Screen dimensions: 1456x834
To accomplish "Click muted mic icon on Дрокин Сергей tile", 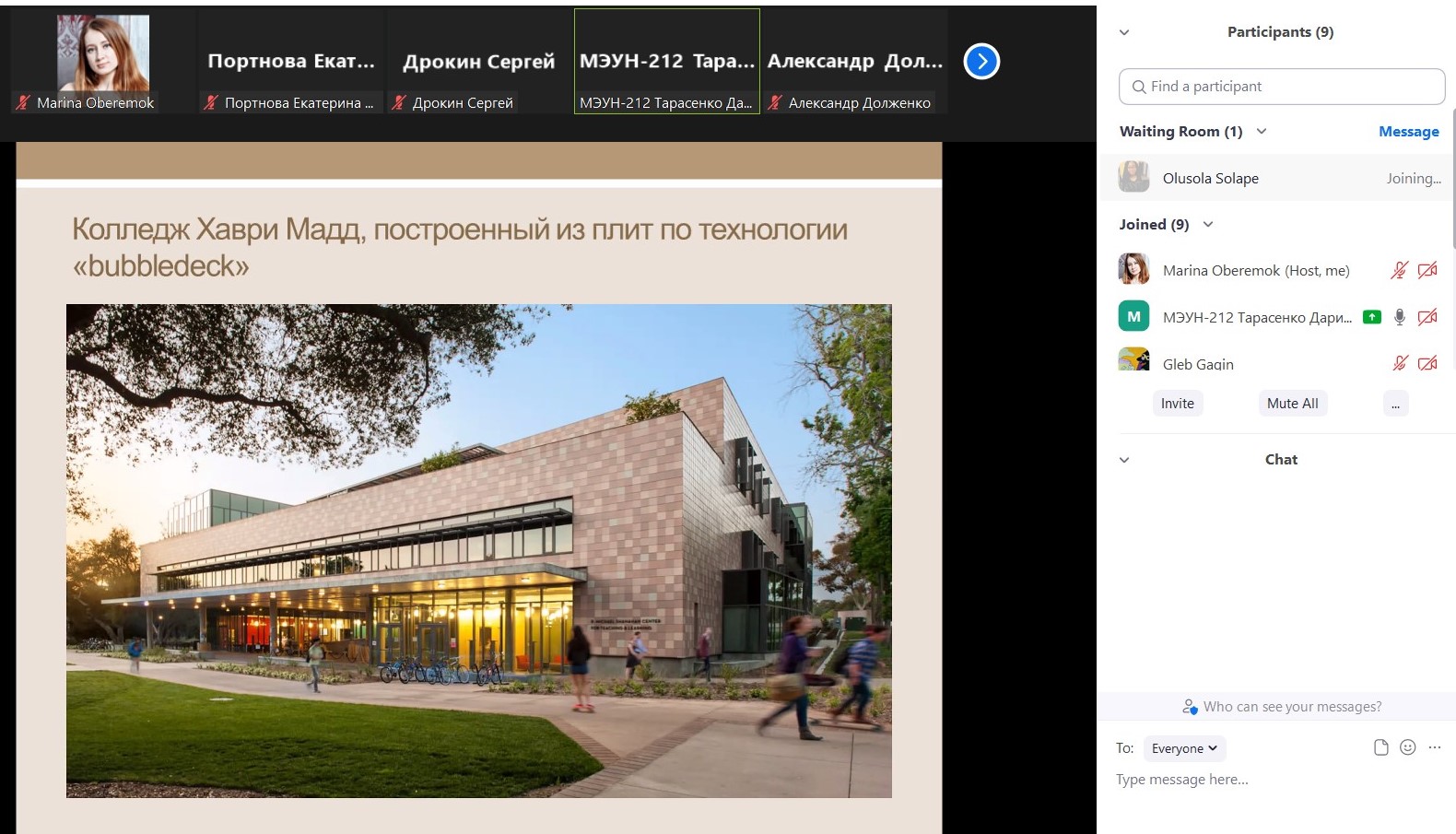I will click(x=399, y=102).
